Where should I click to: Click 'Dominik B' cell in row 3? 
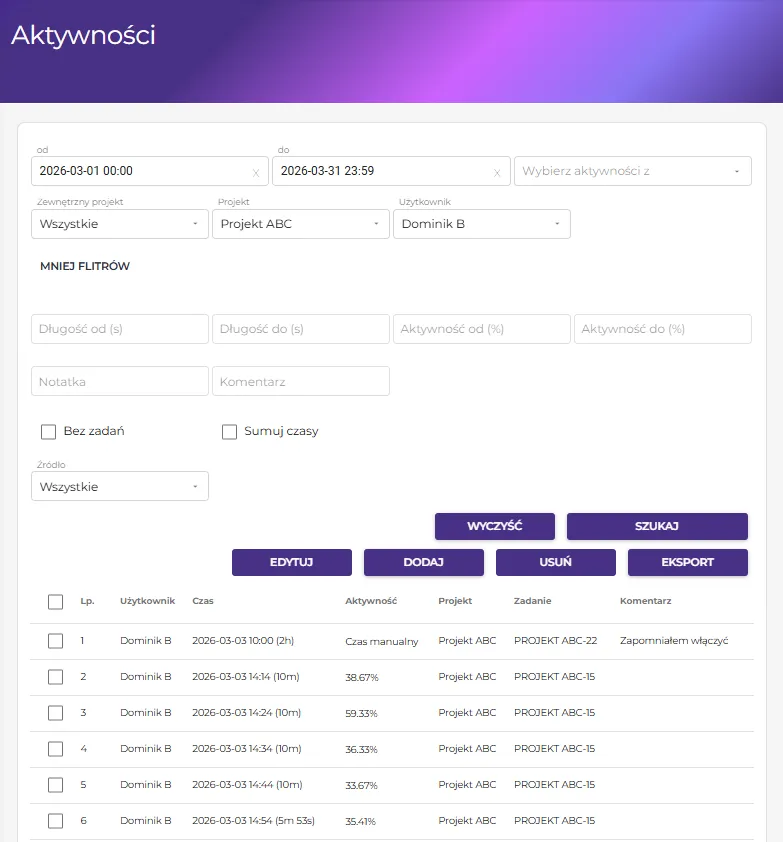pos(146,713)
